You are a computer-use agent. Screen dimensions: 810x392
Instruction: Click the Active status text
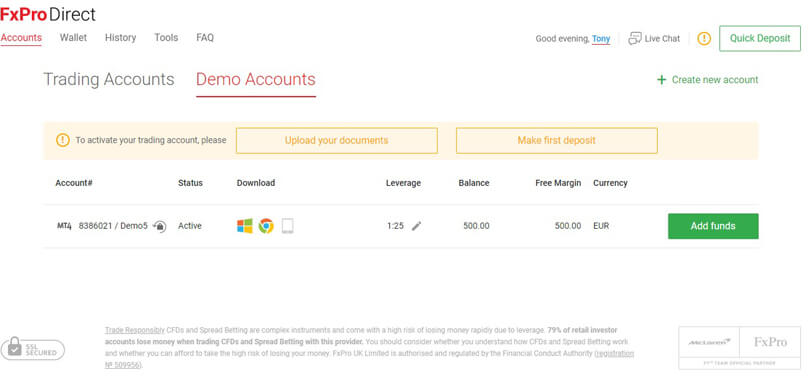(190, 226)
